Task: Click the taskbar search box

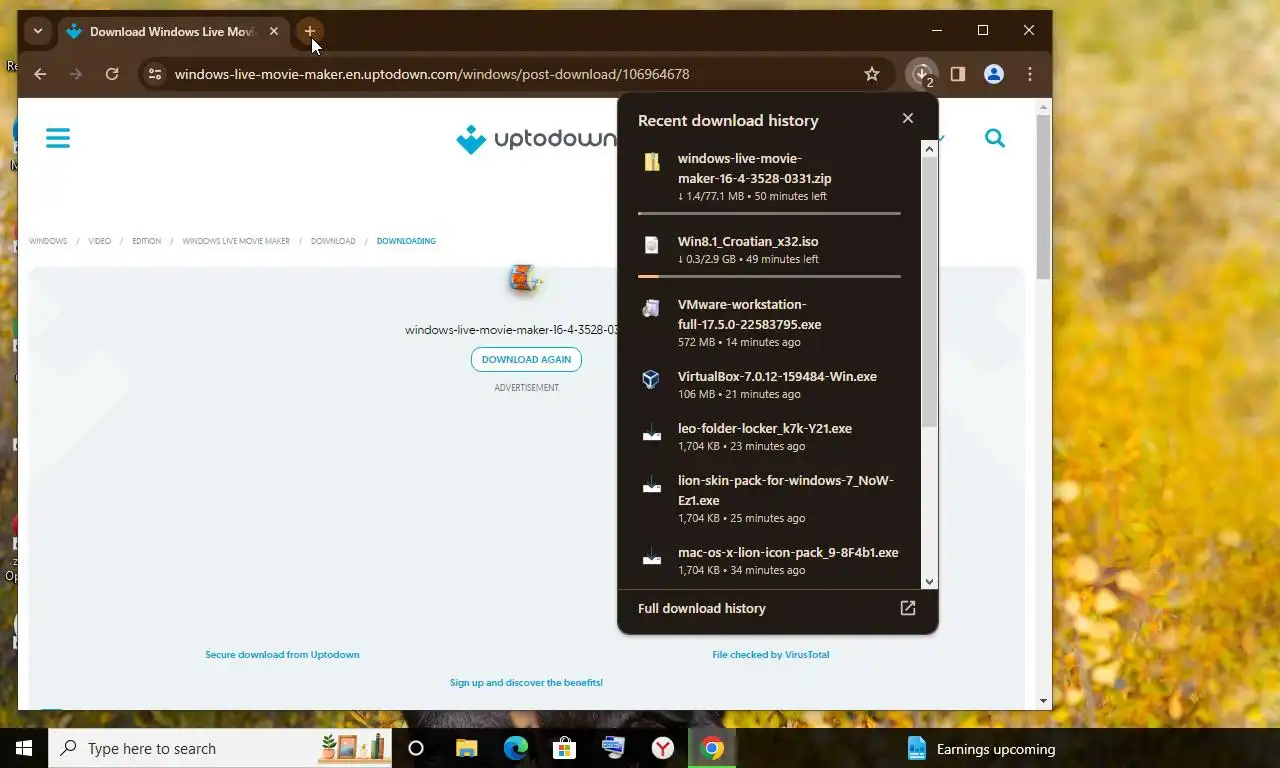Action: (x=220, y=748)
